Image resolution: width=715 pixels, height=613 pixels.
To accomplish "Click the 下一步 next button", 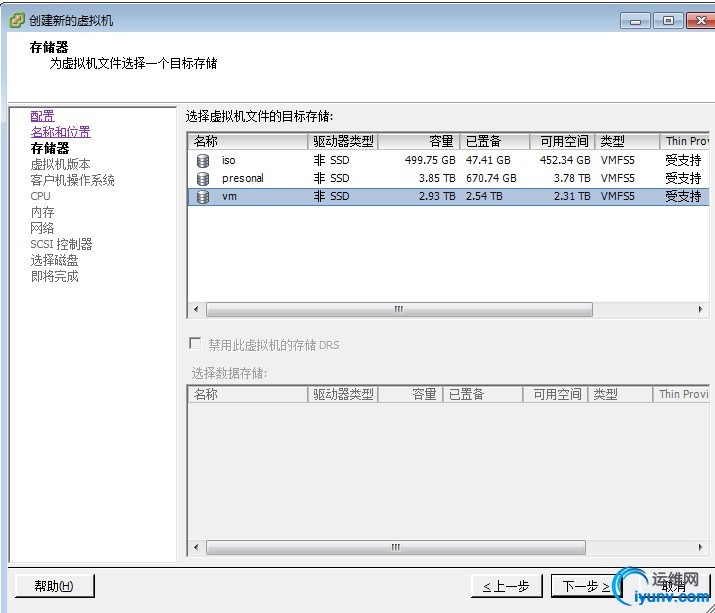I will (x=586, y=586).
